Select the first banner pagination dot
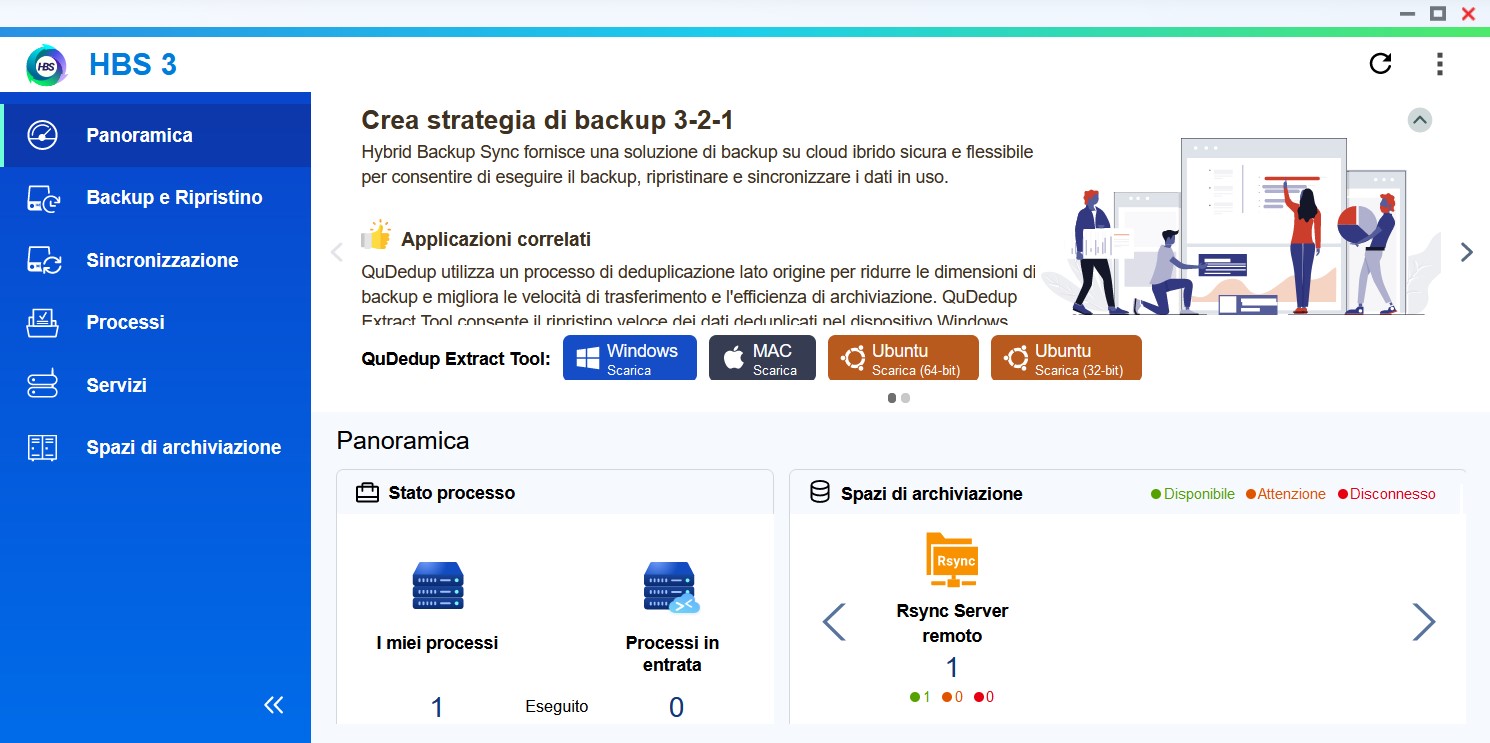Screen dimensions: 1490x743 coord(892,398)
